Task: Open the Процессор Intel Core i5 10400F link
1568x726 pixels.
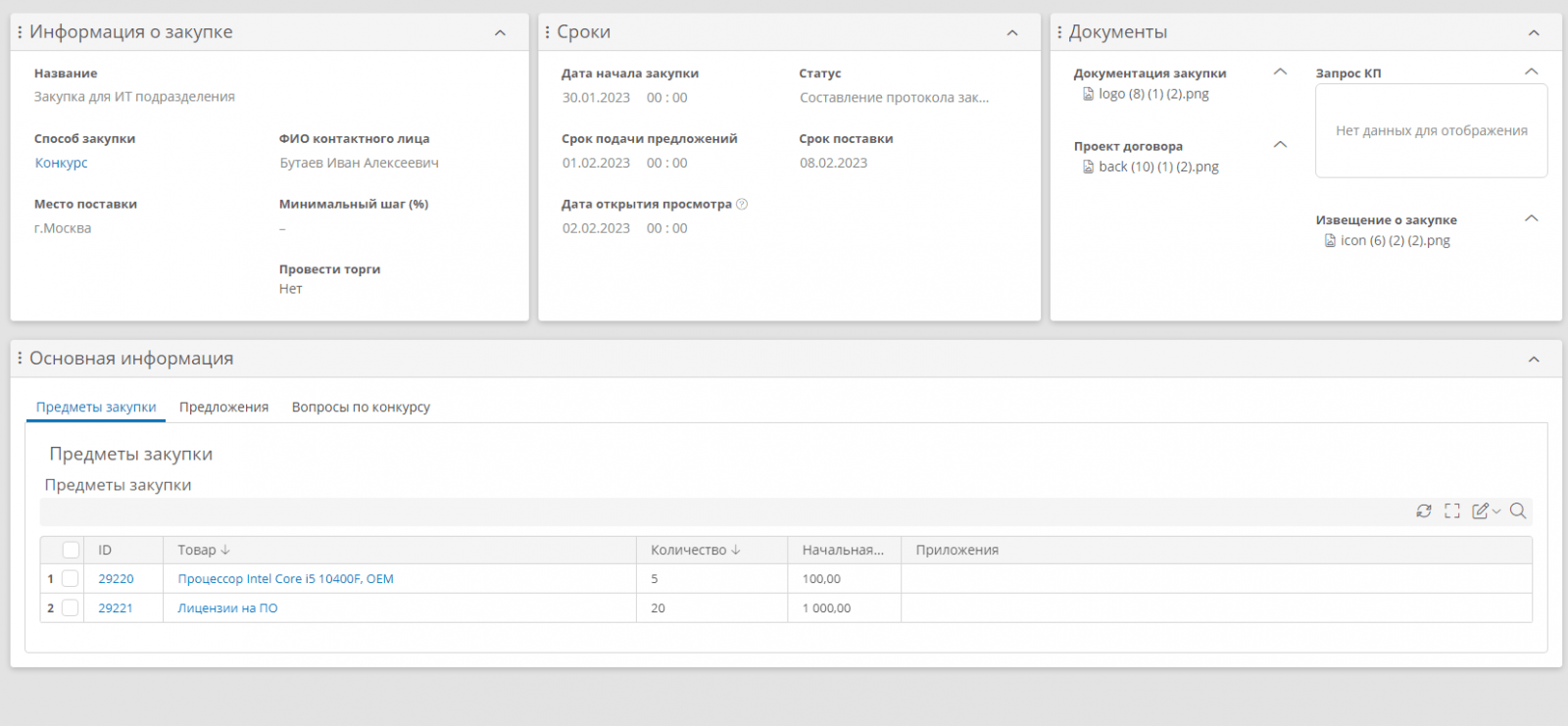Action: (285, 579)
